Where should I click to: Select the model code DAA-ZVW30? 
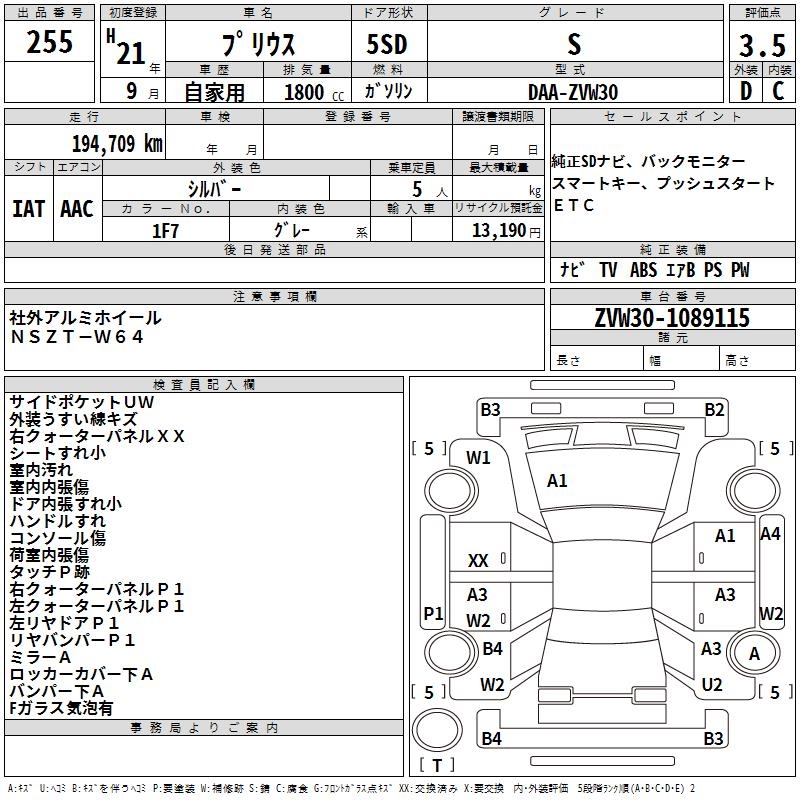[x=573, y=91]
